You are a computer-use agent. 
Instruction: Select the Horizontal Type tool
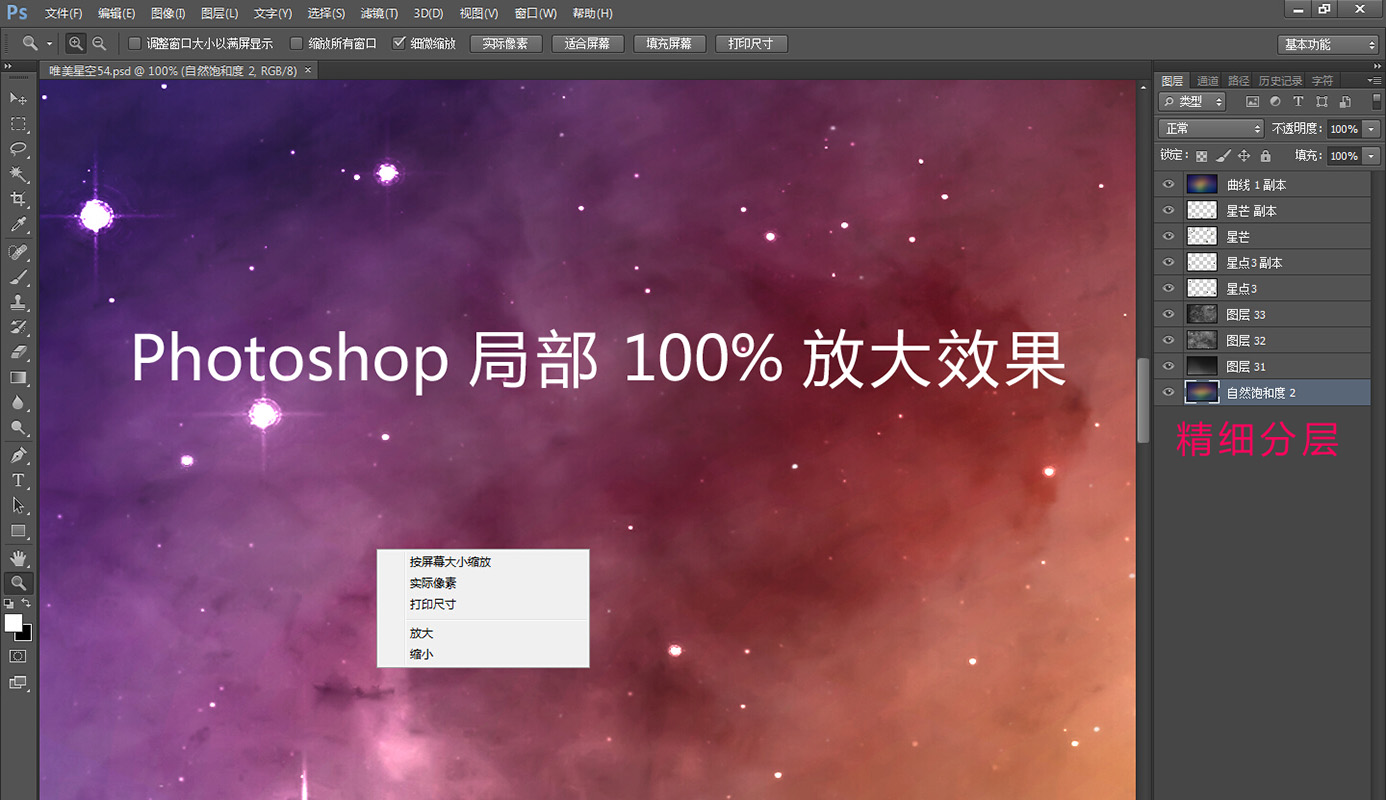pos(18,480)
